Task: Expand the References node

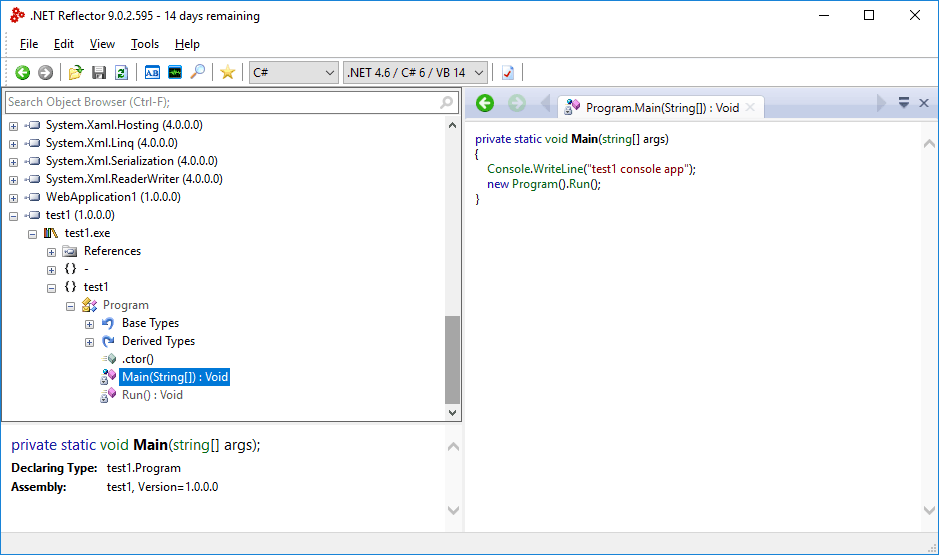Action: 52,251
